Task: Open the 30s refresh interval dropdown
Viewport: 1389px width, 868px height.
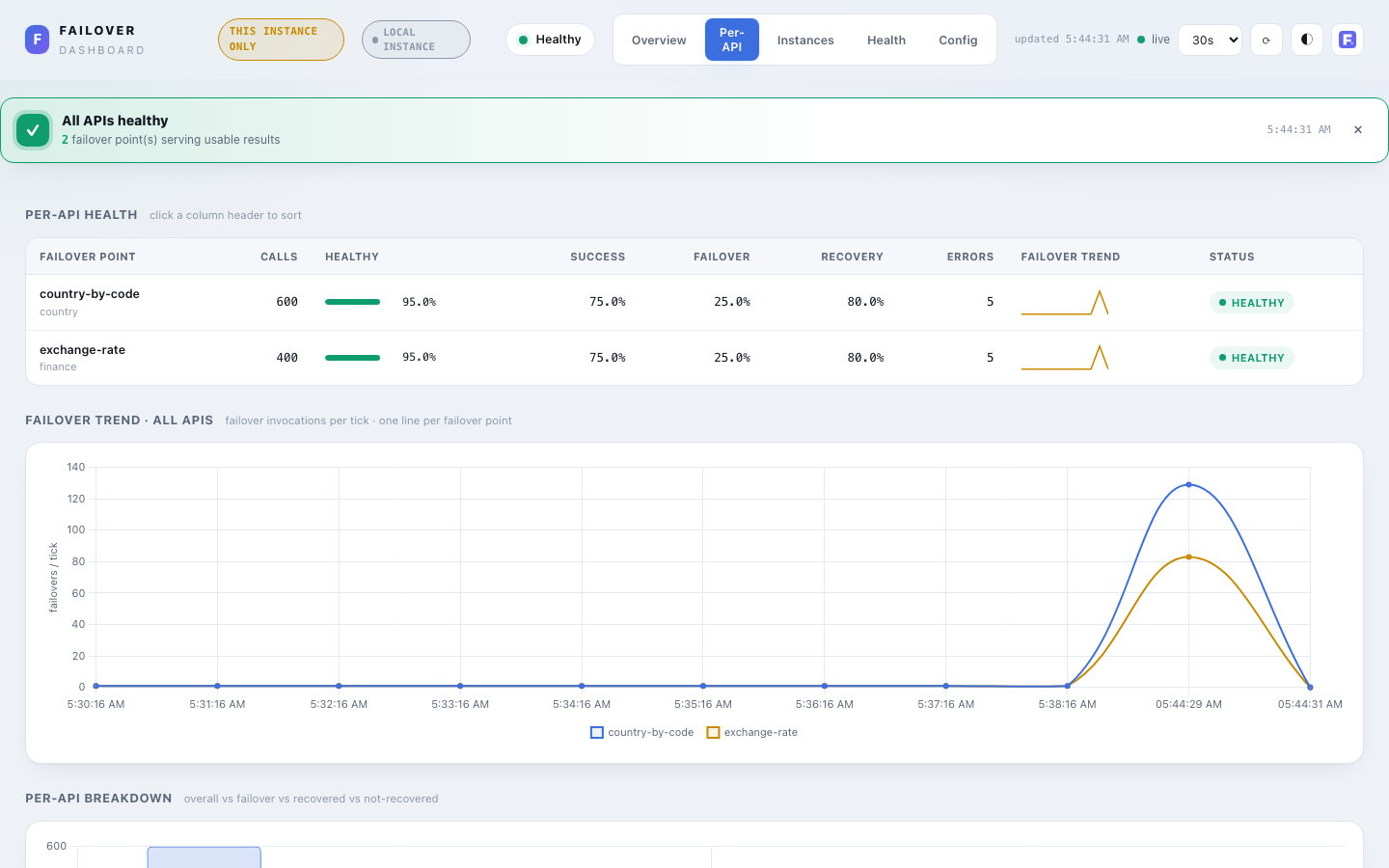Action: point(1211,40)
